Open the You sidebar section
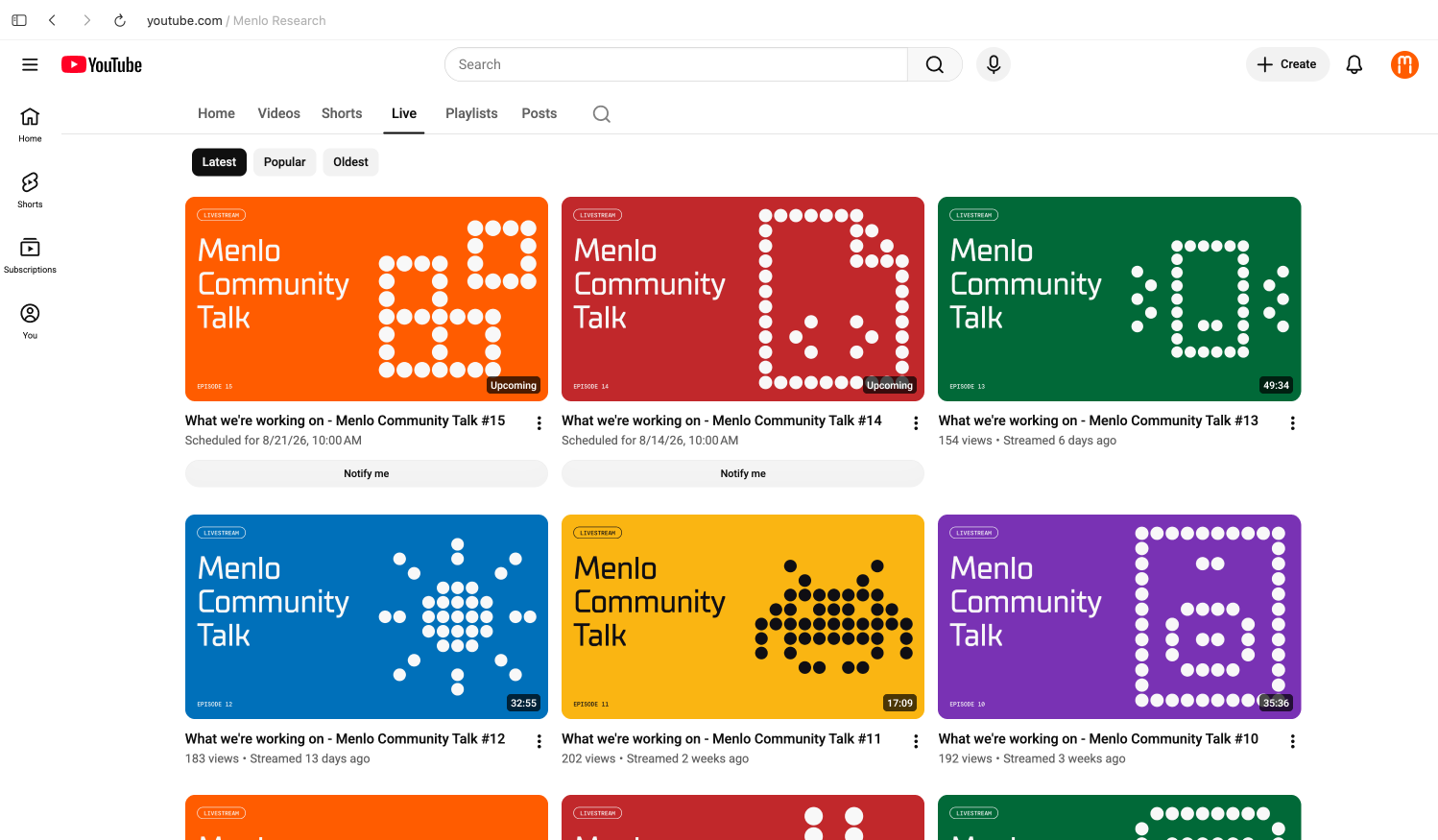1438x840 pixels. pos(30,322)
